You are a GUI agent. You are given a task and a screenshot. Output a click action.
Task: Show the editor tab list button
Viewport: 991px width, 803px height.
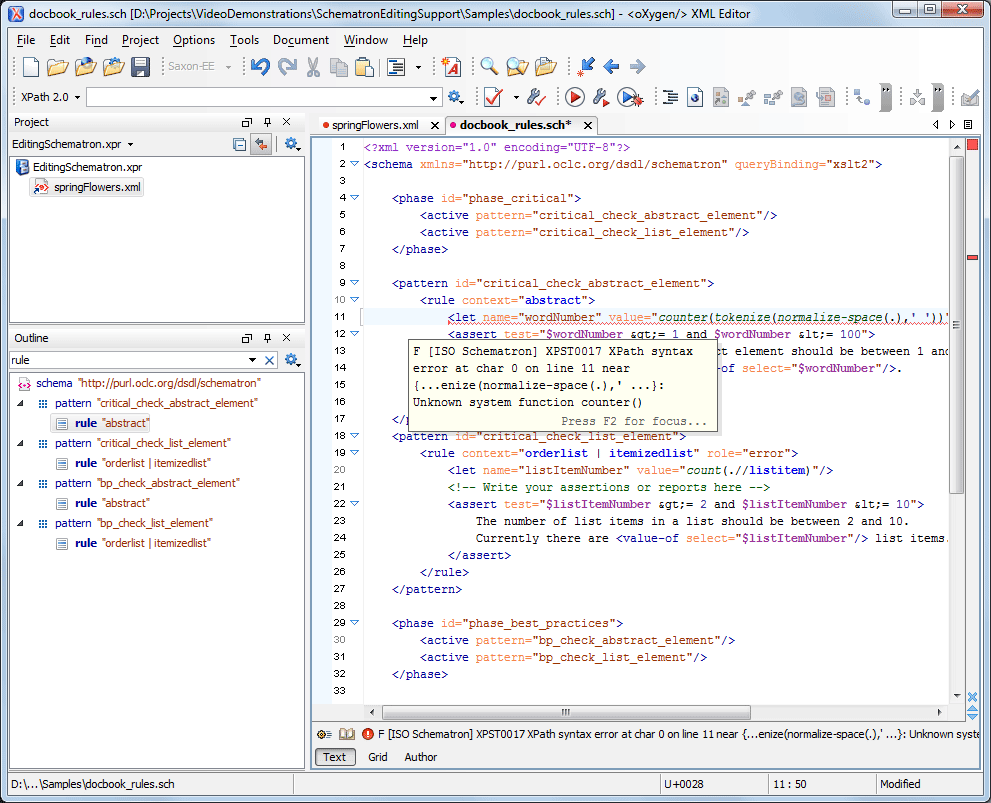968,124
